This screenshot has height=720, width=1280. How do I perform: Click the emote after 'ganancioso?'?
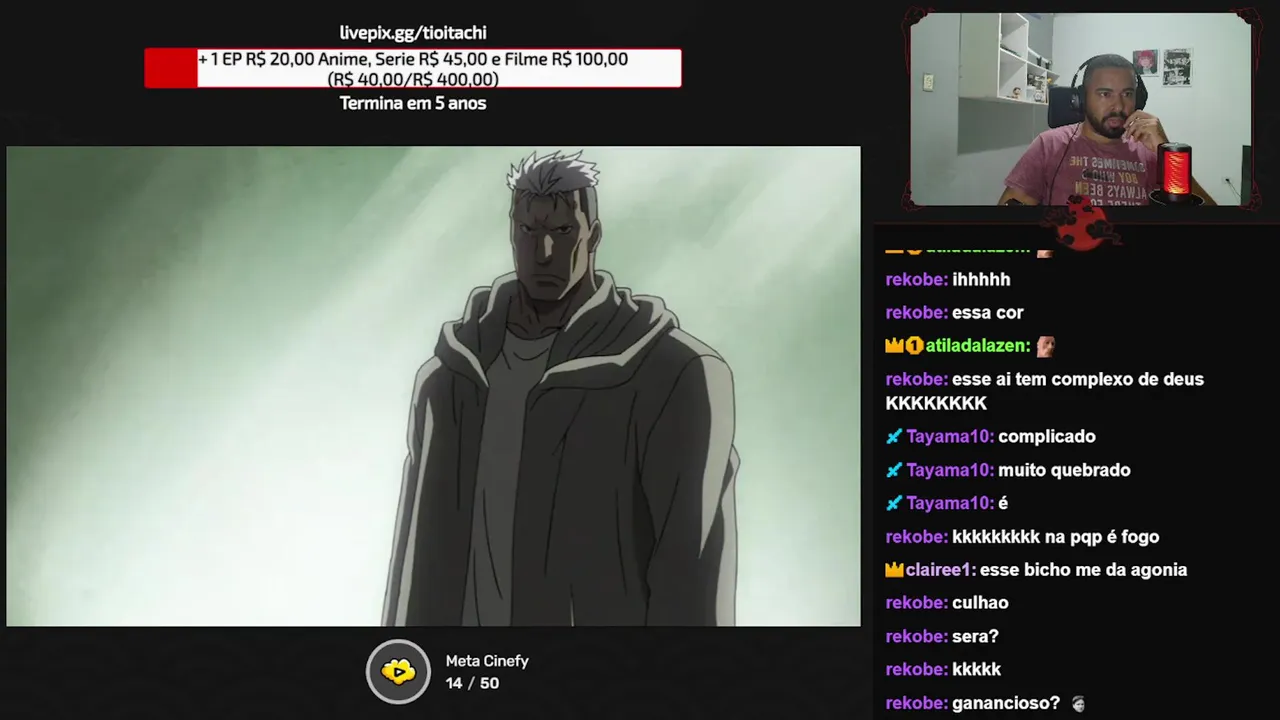tap(1077, 703)
